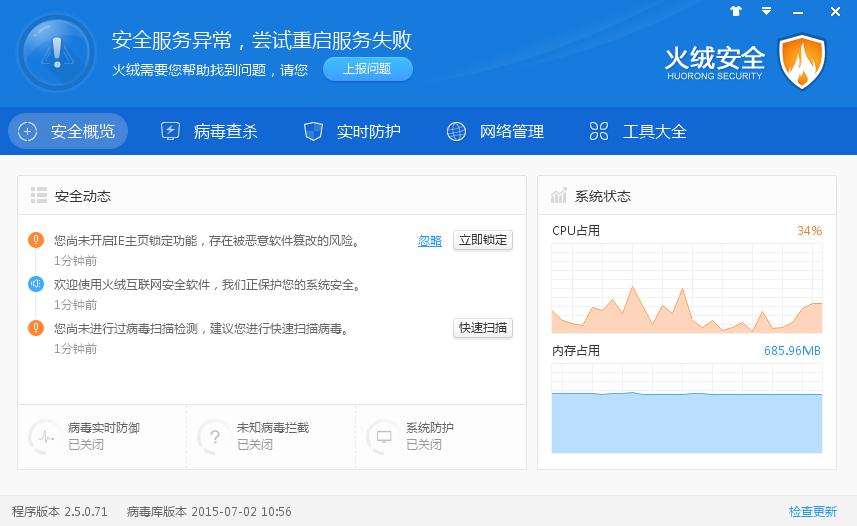Click the 上报问题 button
The image size is (857, 526).
click(367, 69)
